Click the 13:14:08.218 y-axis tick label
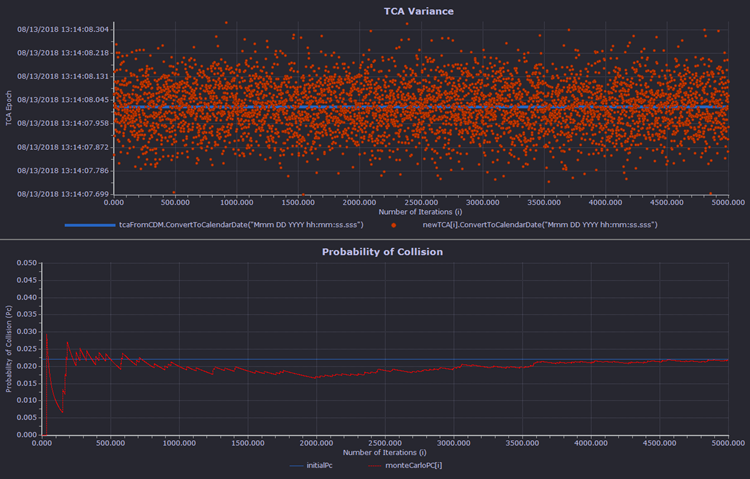This screenshot has width=750, height=479. 63,53
